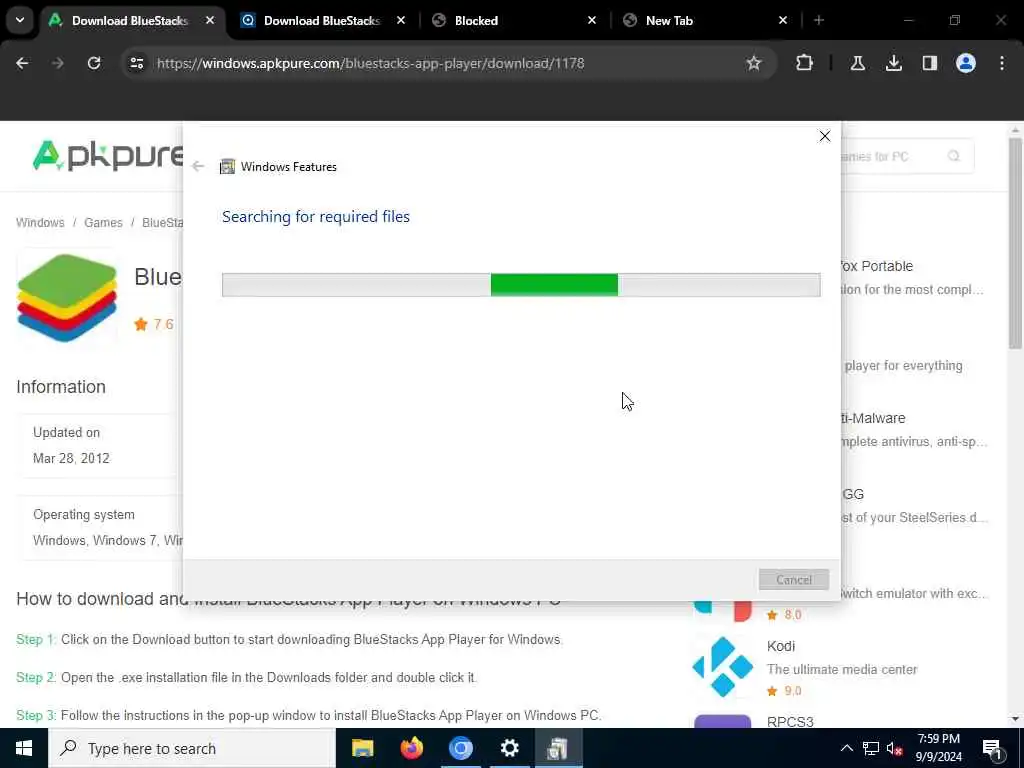The width and height of the screenshot is (1024, 768).
Task: Click the back arrow in Windows Features
Action: click(x=198, y=167)
